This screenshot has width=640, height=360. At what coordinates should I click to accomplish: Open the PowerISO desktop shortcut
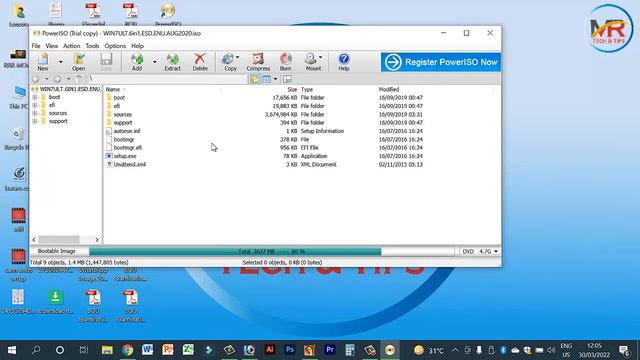tap(168, 14)
